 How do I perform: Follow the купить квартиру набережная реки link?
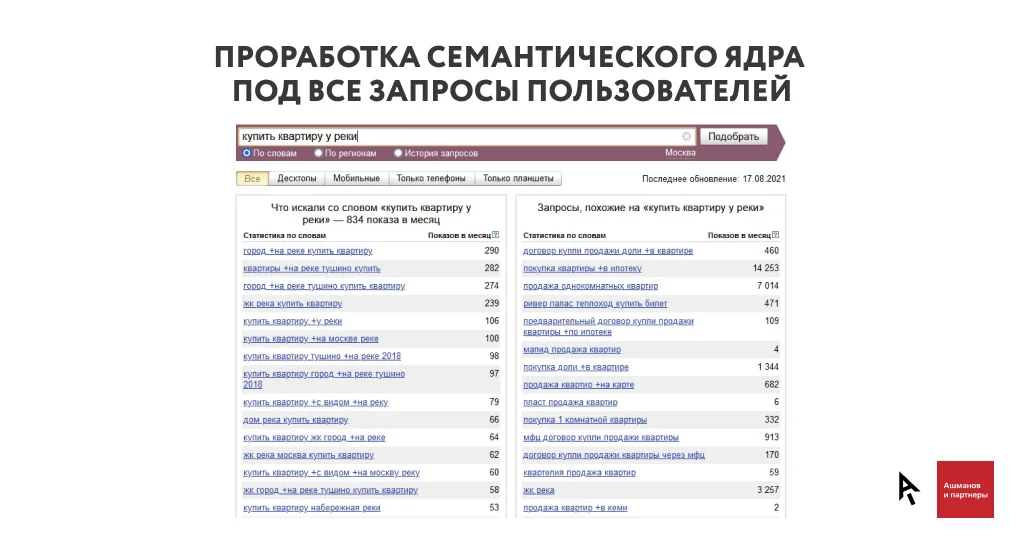(x=311, y=508)
